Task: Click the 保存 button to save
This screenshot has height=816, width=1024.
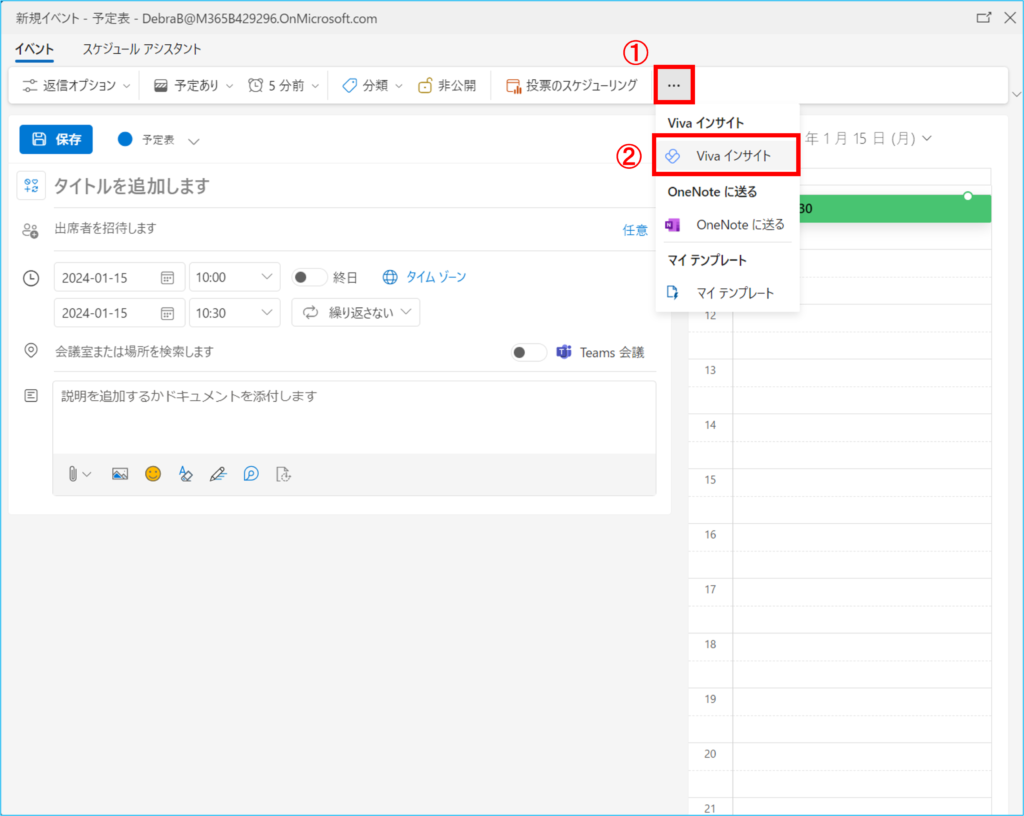Action: 55,139
